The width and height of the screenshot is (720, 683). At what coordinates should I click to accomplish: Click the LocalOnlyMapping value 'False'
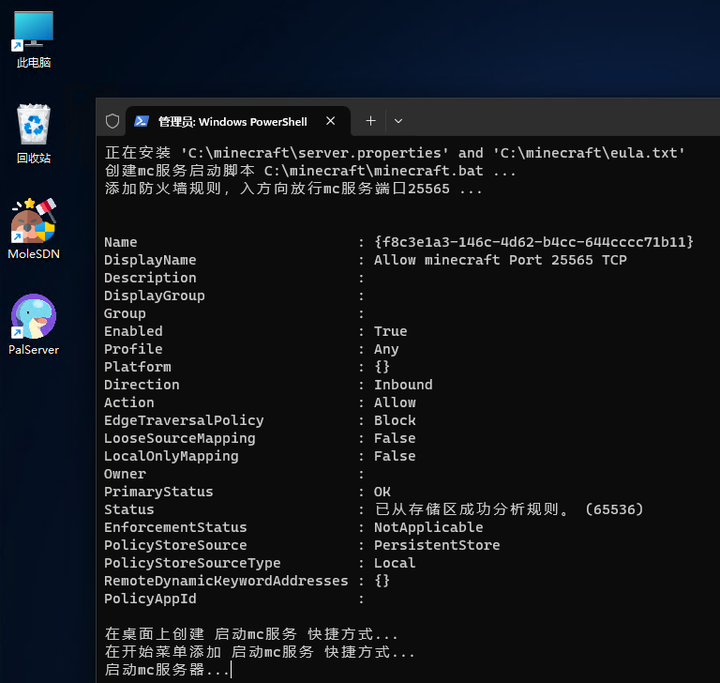395,456
